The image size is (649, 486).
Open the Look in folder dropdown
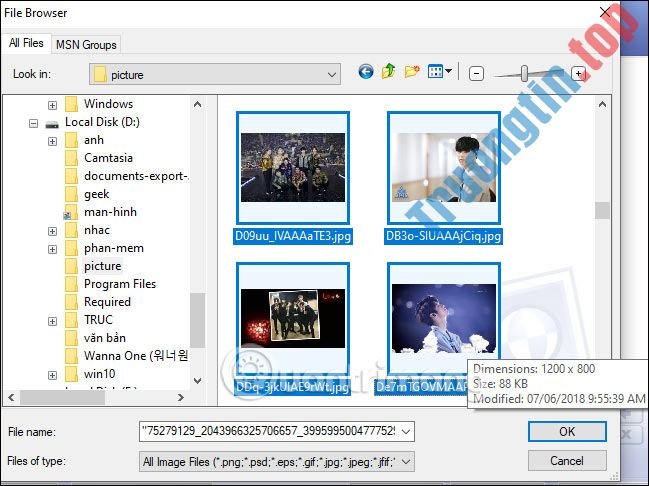[x=215, y=75]
